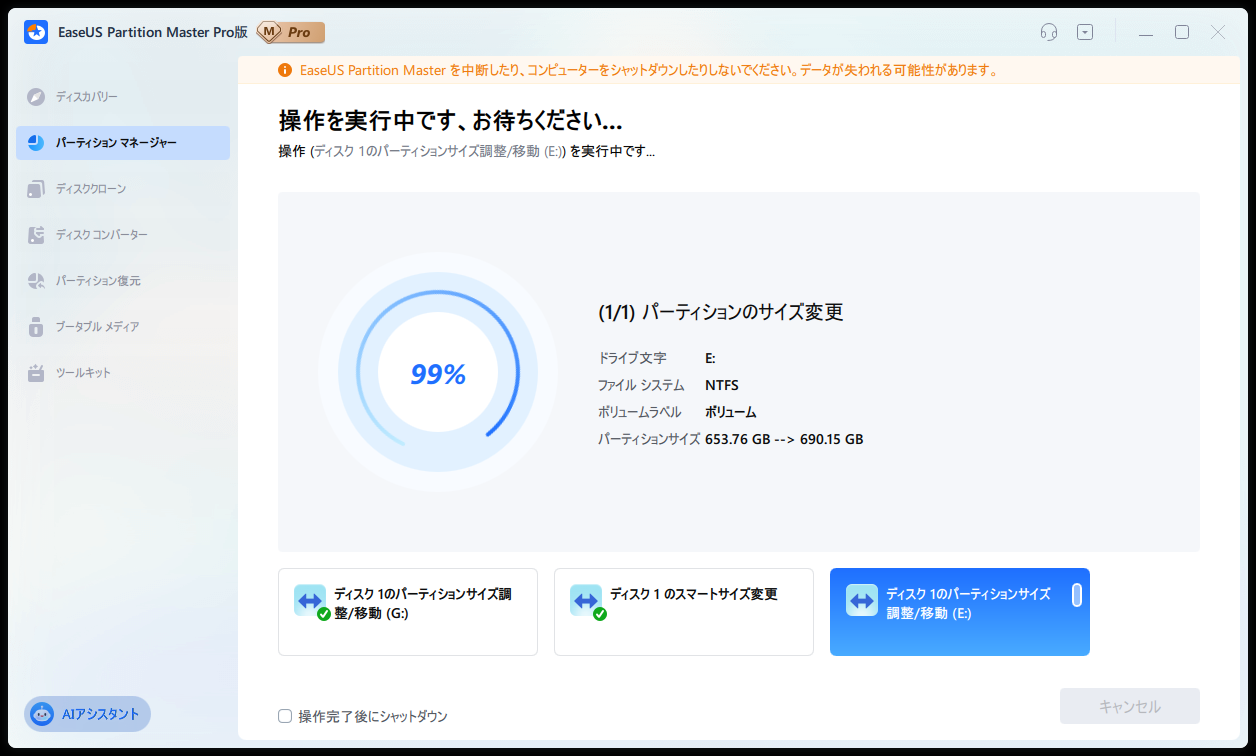Viewport: 1256px width, 756px height.
Task: Click the EaseUS app logo icon
Action: [x=36, y=32]
